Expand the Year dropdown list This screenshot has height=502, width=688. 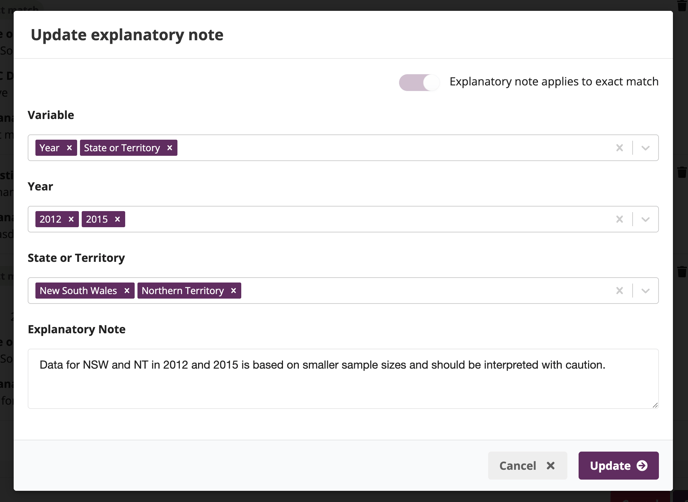[x=645, y=219]
